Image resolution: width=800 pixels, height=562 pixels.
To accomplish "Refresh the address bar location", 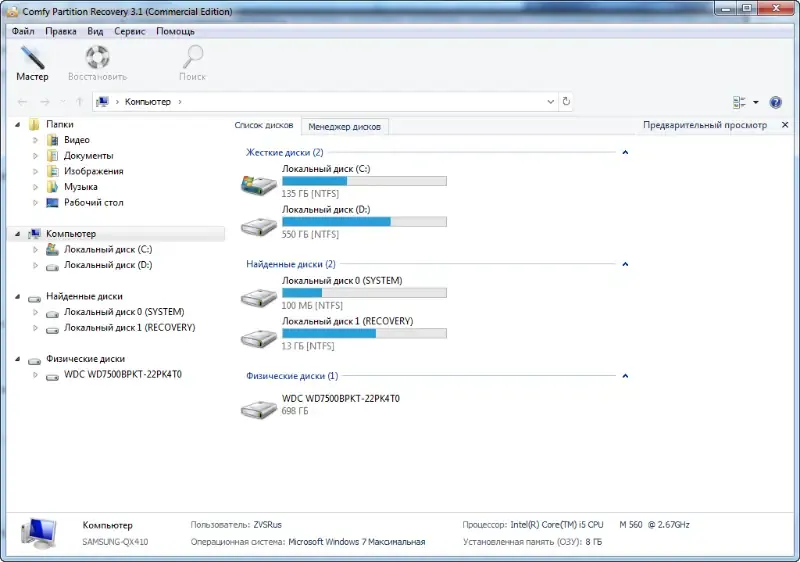I will (x=566, y=101).
